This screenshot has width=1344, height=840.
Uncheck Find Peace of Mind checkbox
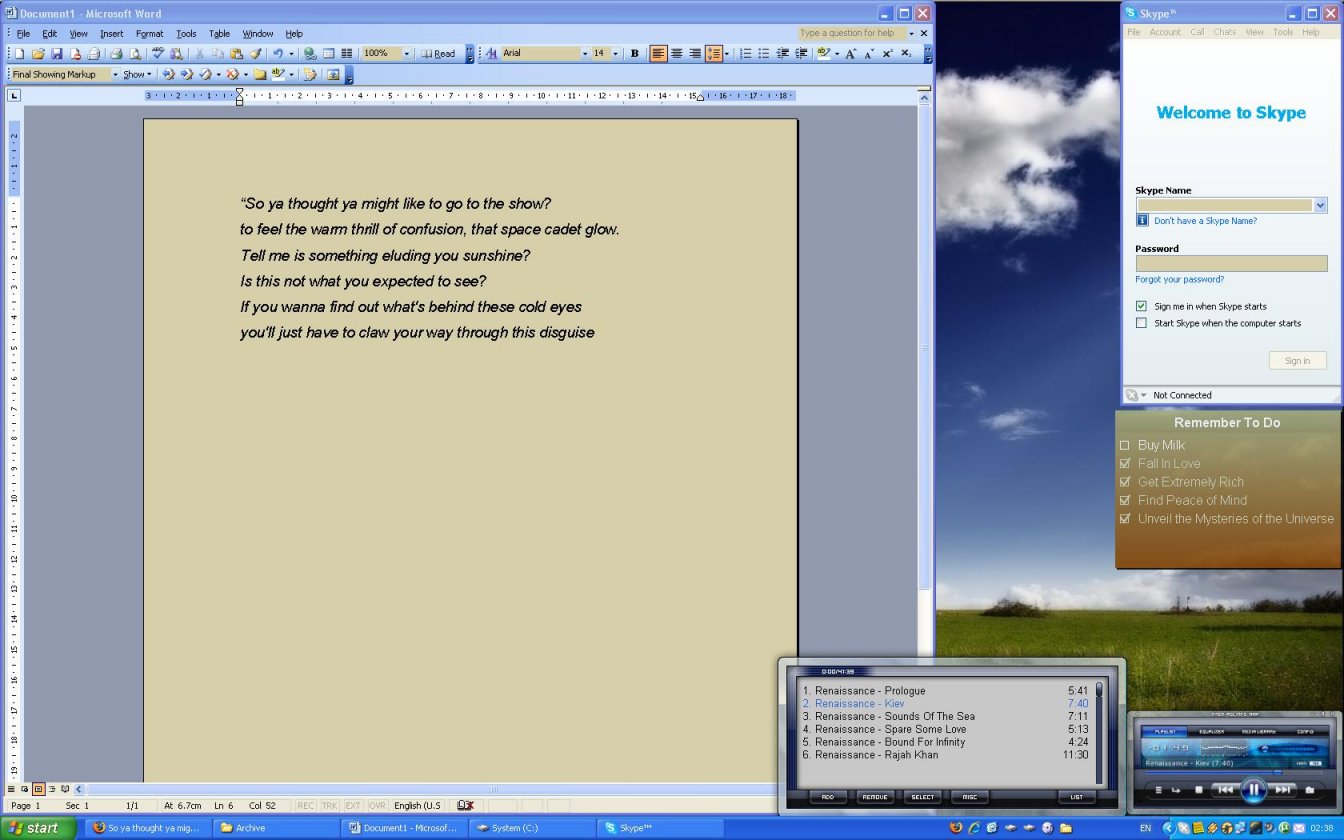pos(1125,500)
